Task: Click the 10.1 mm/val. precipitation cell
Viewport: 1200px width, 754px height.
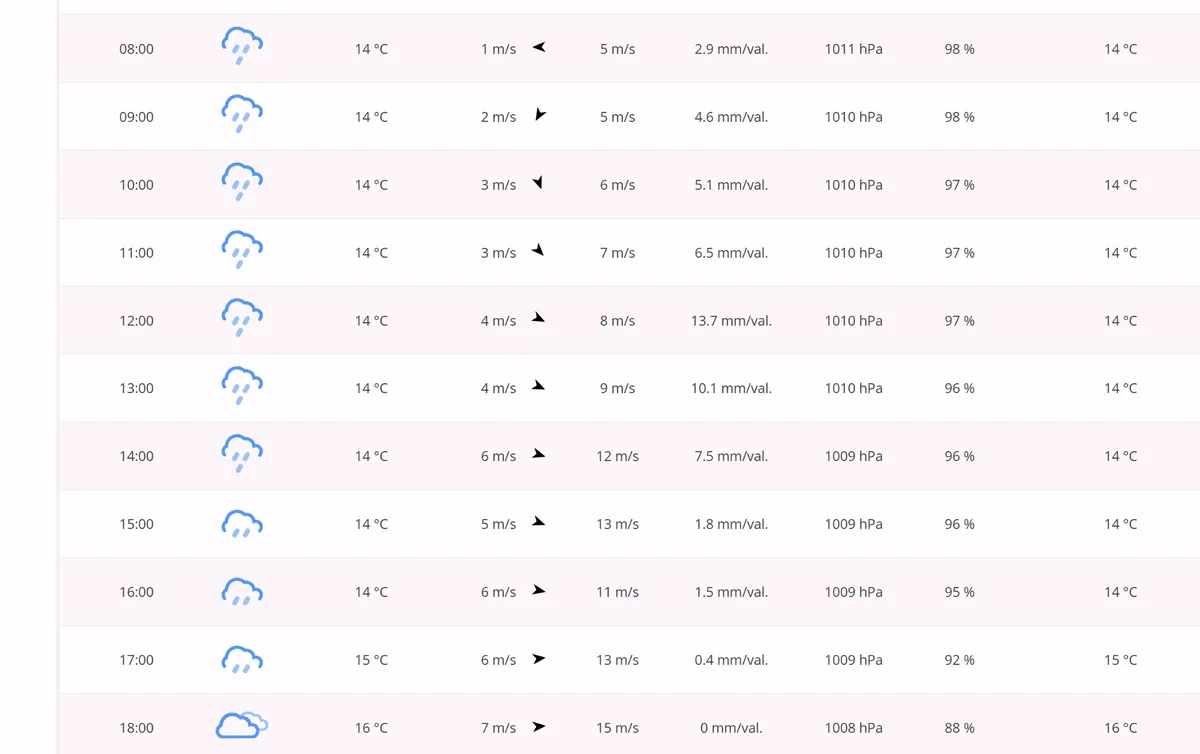Action: point(731,388)
